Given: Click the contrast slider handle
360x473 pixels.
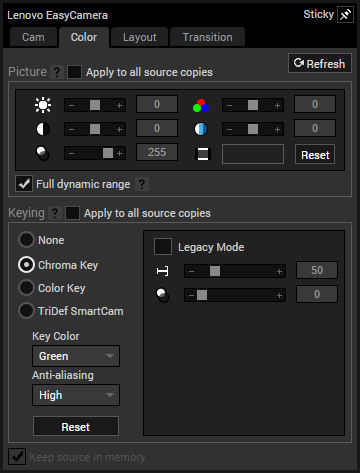Looking at the screenshot, I should coord(95,129).
